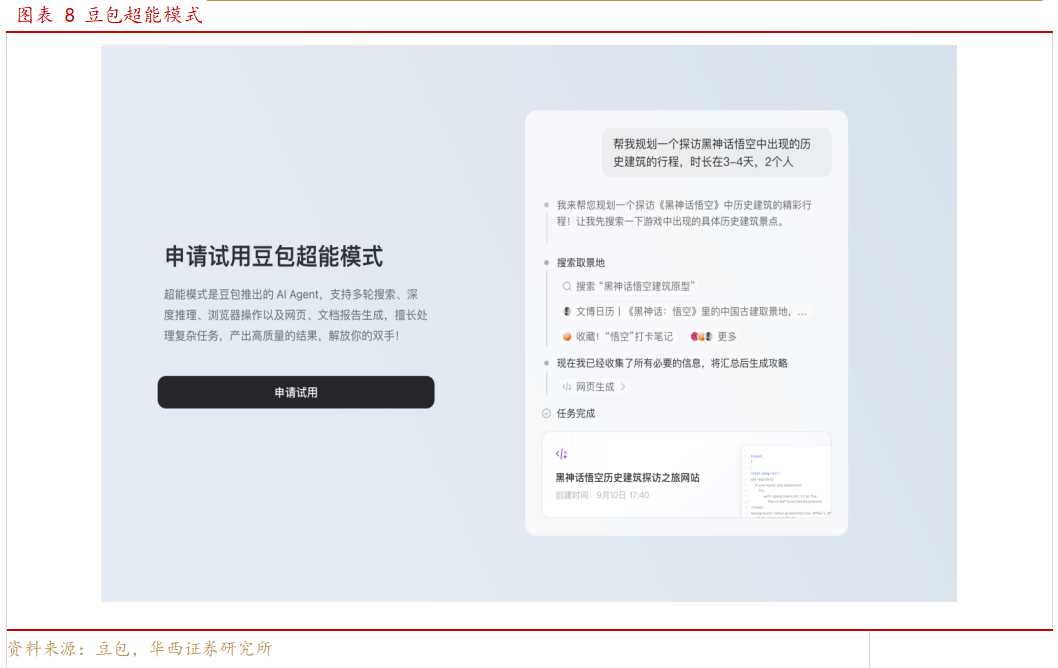This screenshot has height=668, width=1058.
Task: Click the stacked avatars icon beside 更多
Action: (x=701, y=337)
